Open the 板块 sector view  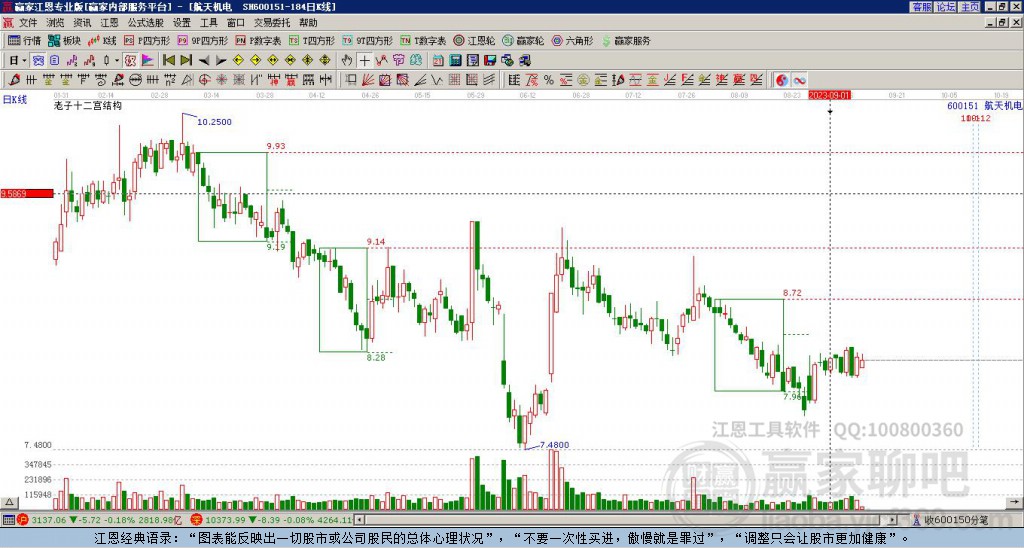(64, 40)
